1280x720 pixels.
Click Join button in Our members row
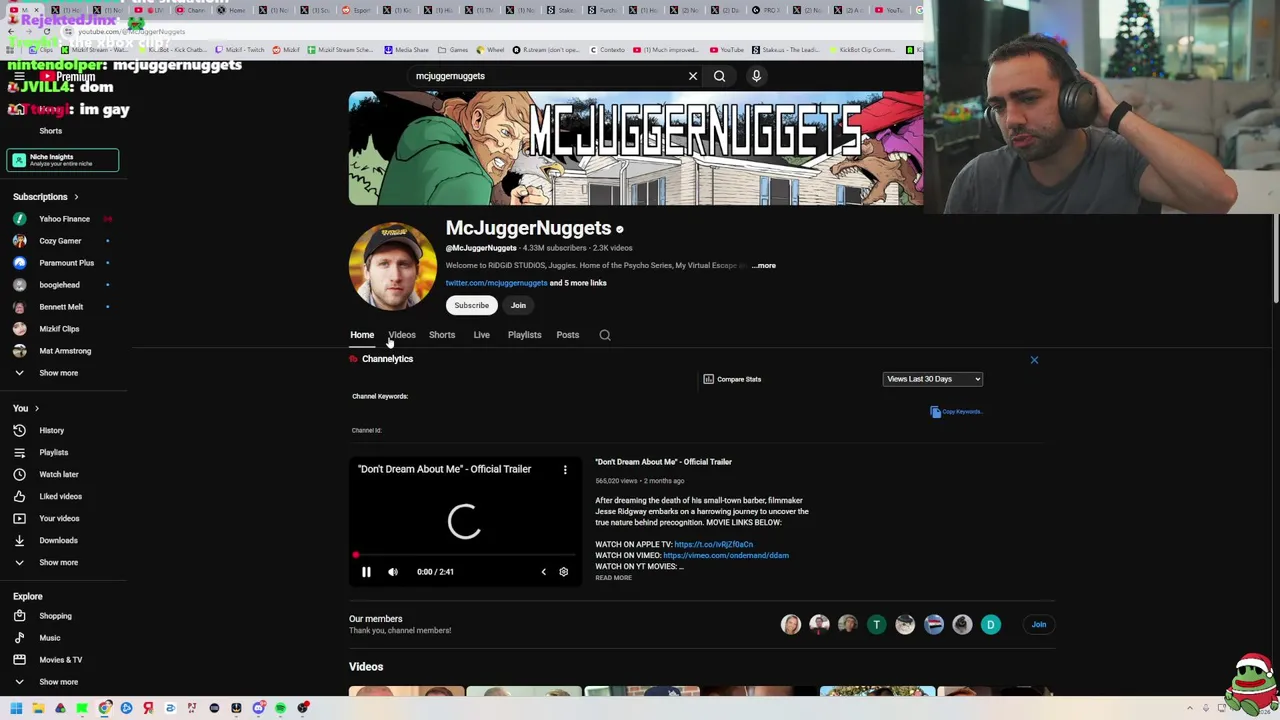click(x=1039, y=625)
